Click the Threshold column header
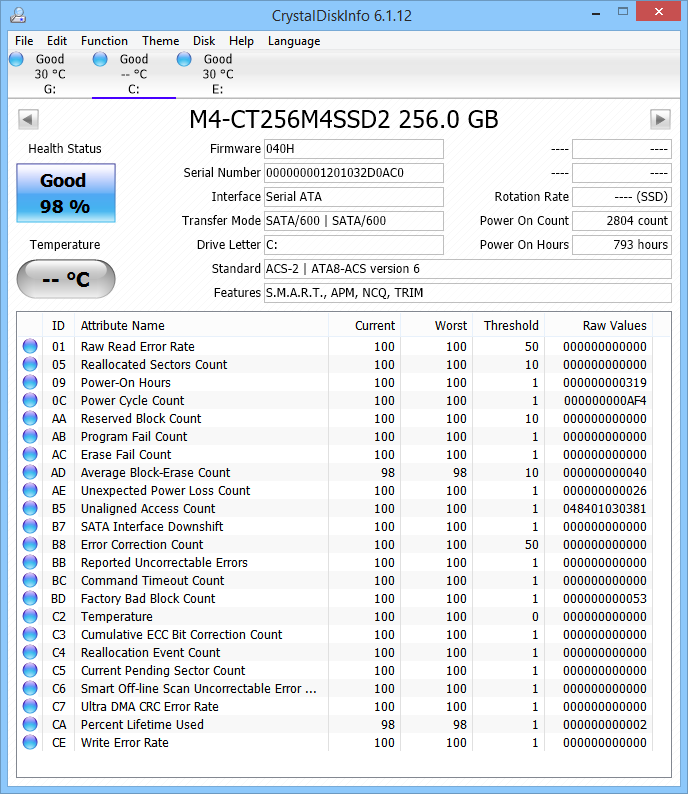 (x=508, y=326)
